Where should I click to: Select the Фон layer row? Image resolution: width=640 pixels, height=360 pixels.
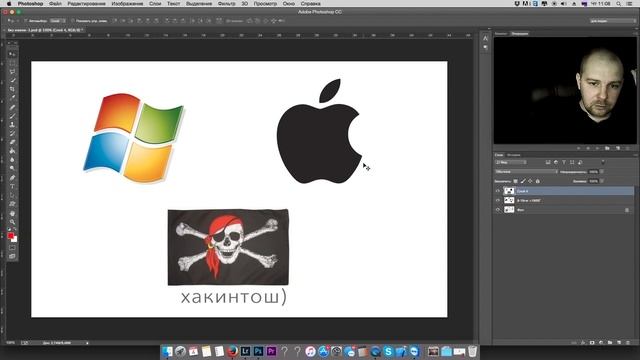[x=564, y=210]
